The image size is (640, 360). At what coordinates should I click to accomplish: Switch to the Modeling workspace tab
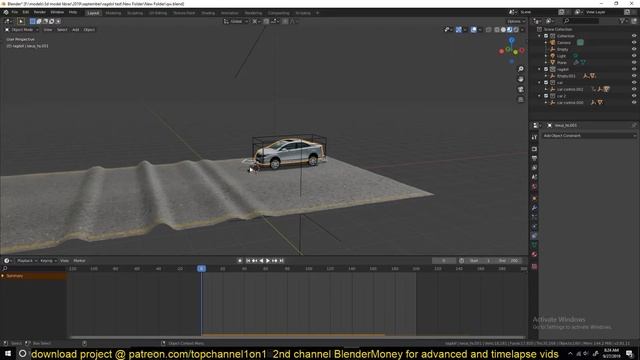tap(113, 13)
